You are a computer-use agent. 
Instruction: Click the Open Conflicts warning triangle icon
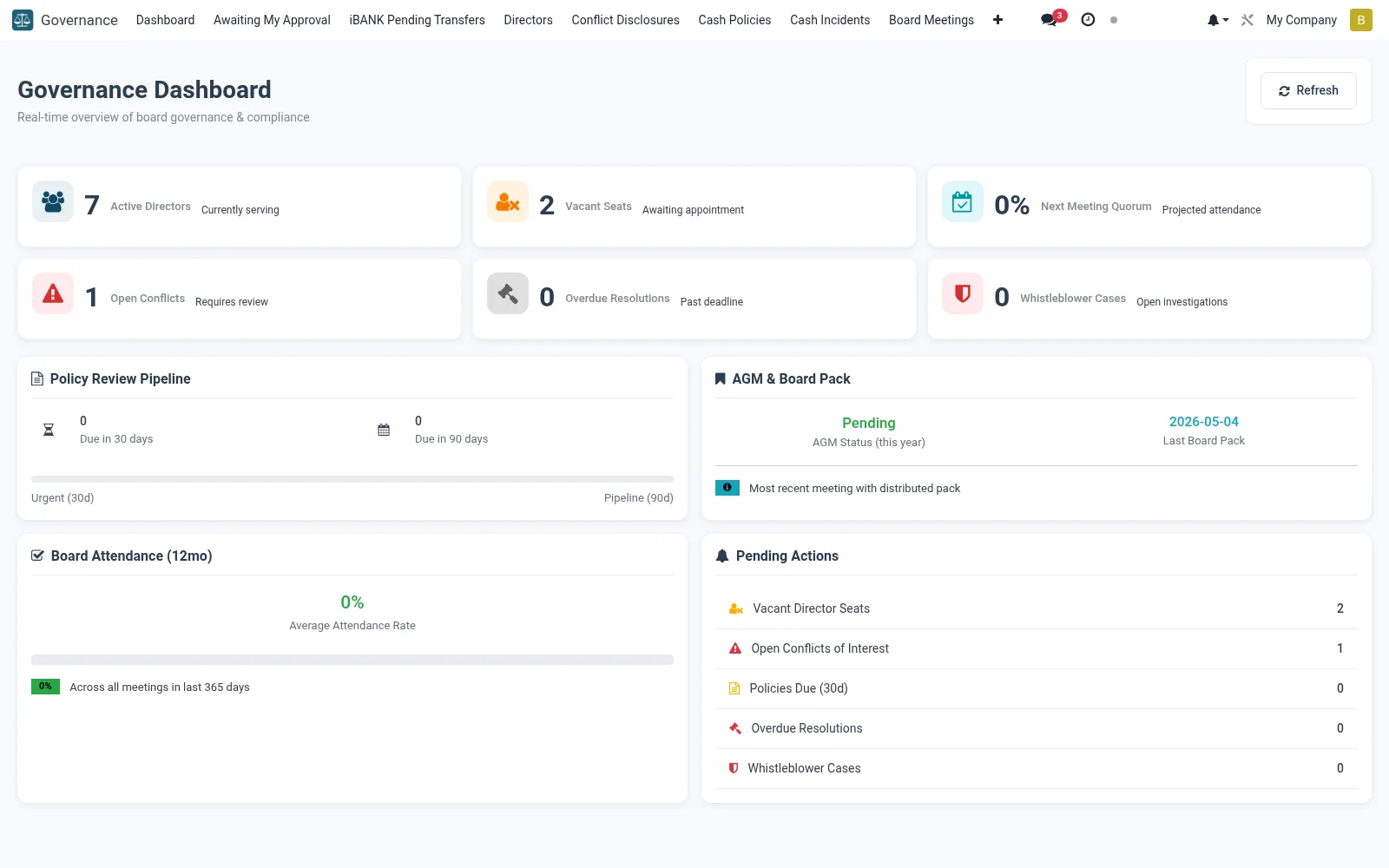tap(53, 293)
